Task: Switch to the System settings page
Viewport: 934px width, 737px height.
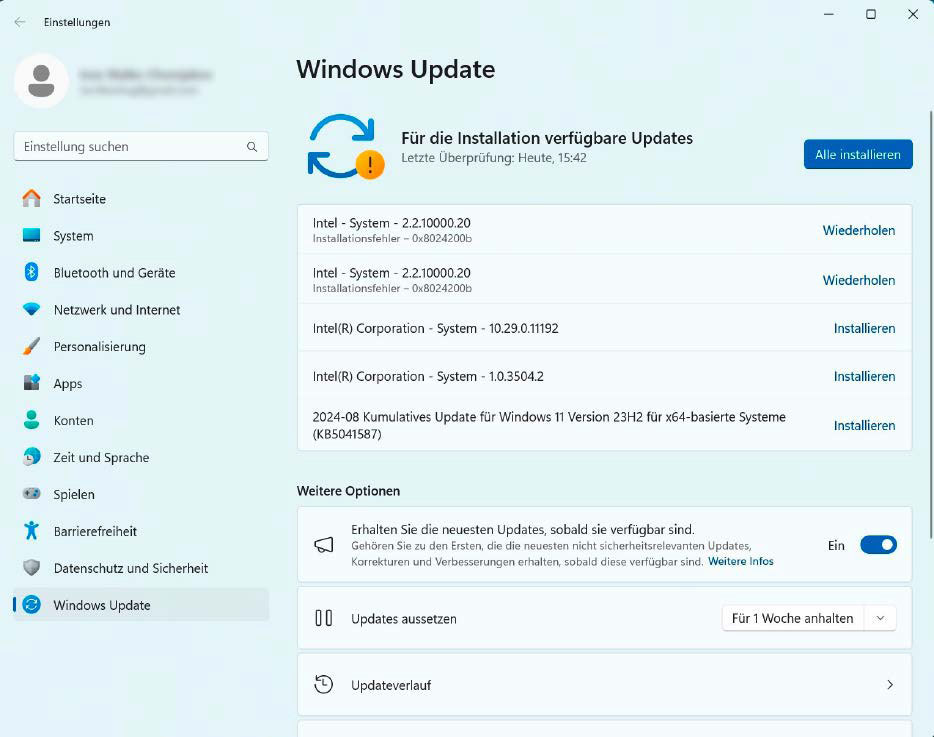Action: 73,236
